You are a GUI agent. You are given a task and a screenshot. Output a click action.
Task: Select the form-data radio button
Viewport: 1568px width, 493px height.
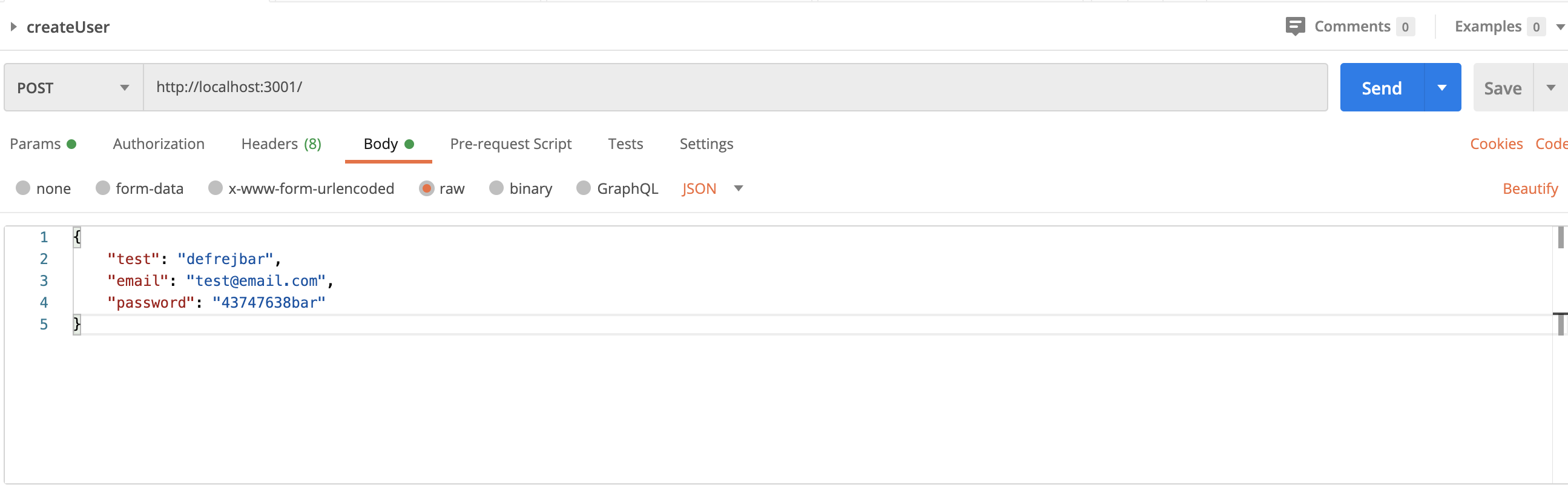click(x=102, y=188)
